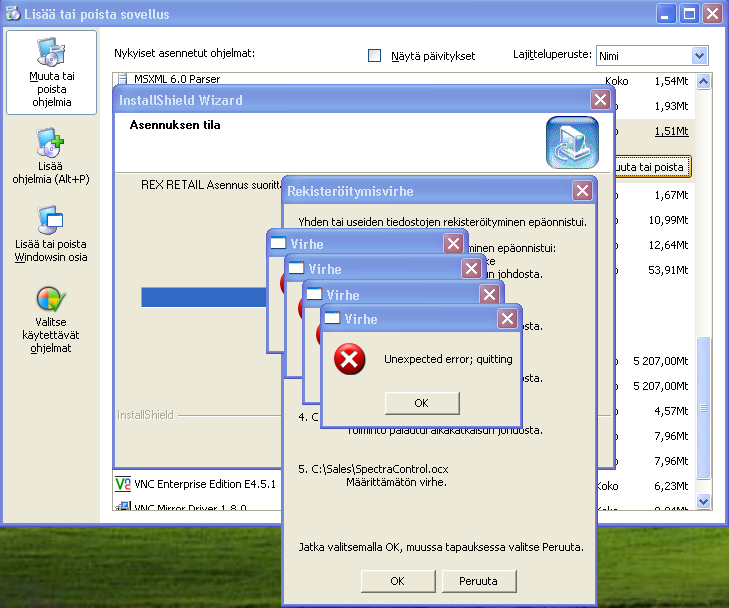Close the Rekisteröitymisvirhe dialog window

coord(582,191)
